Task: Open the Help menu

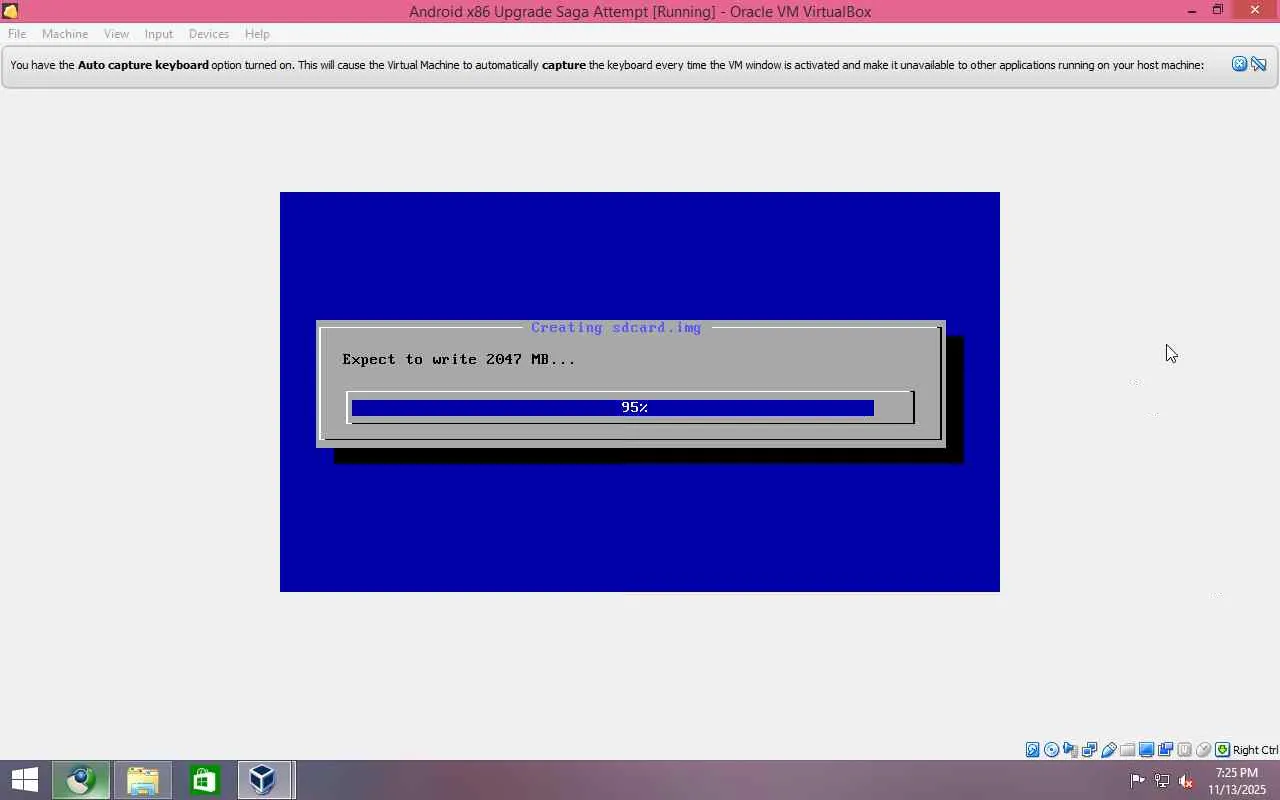Action: (257, 34)
